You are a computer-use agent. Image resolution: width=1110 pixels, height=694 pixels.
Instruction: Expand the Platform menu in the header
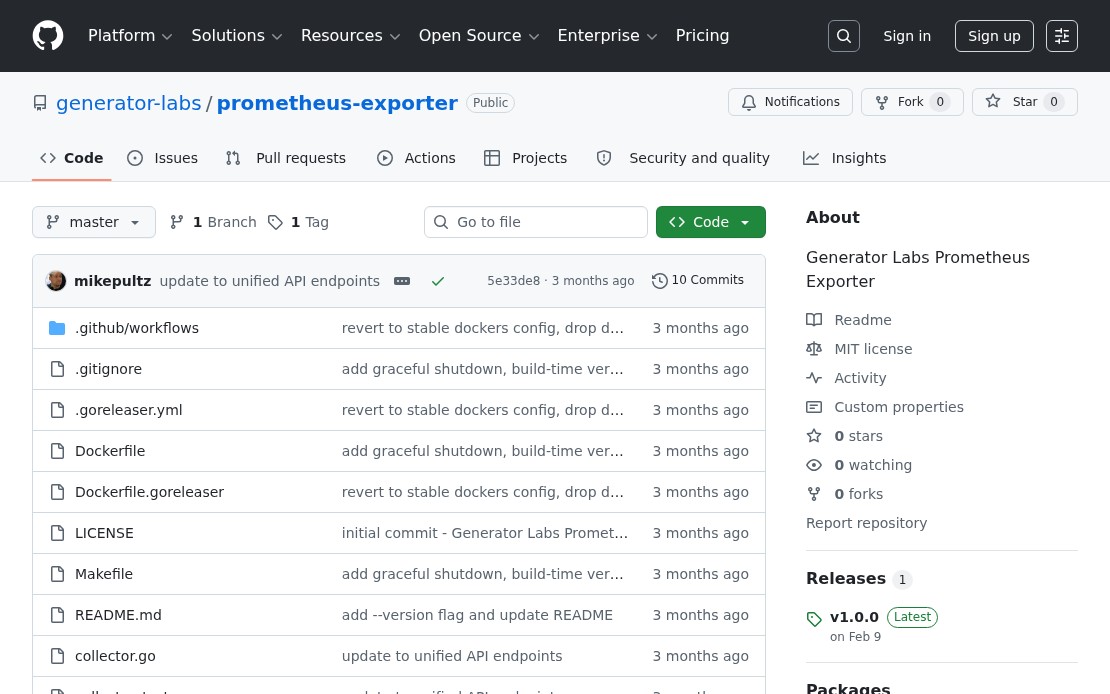(x=130, y=35)
